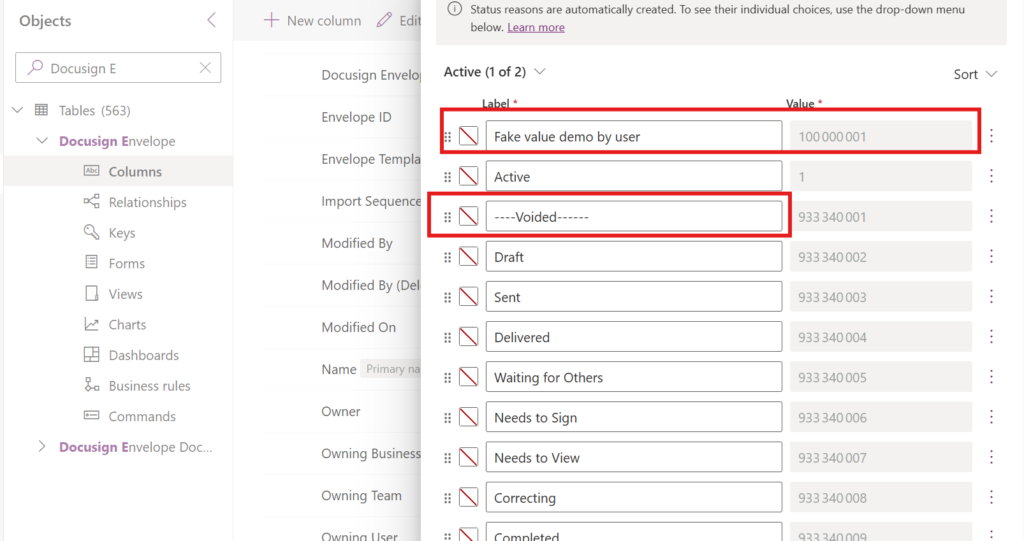Click the New column plus icon
Screen dimensions: 1024x541
(x=271, y=20)
